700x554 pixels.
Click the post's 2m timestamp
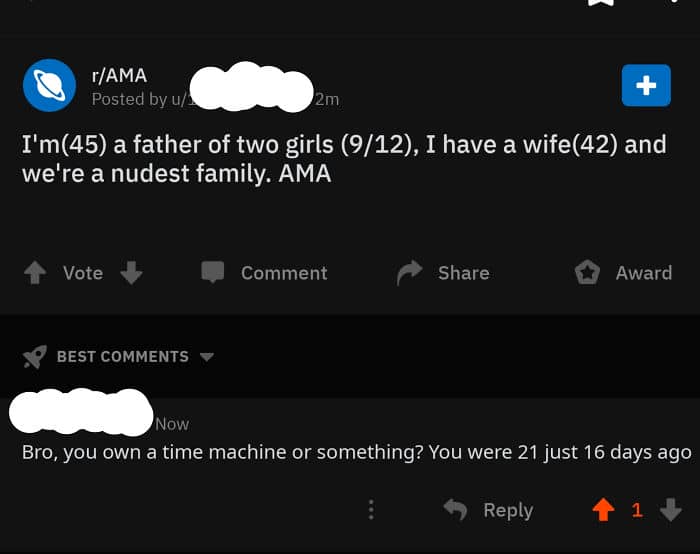point(326,99)
